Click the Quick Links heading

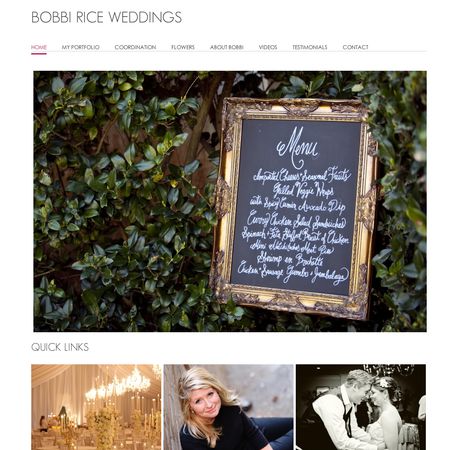pos(60,347)
